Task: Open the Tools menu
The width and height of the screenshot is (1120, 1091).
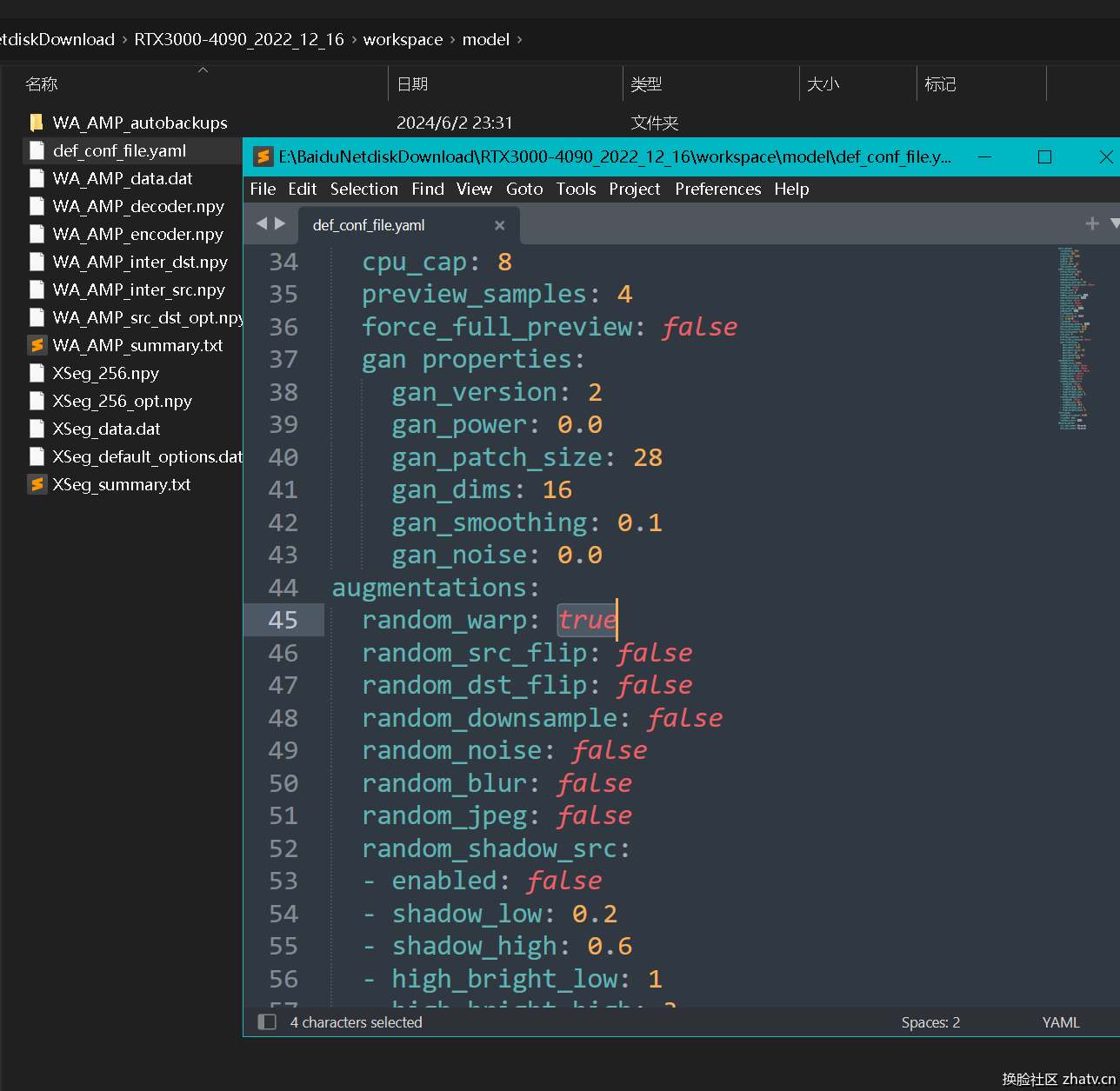Action: point(576,189)
